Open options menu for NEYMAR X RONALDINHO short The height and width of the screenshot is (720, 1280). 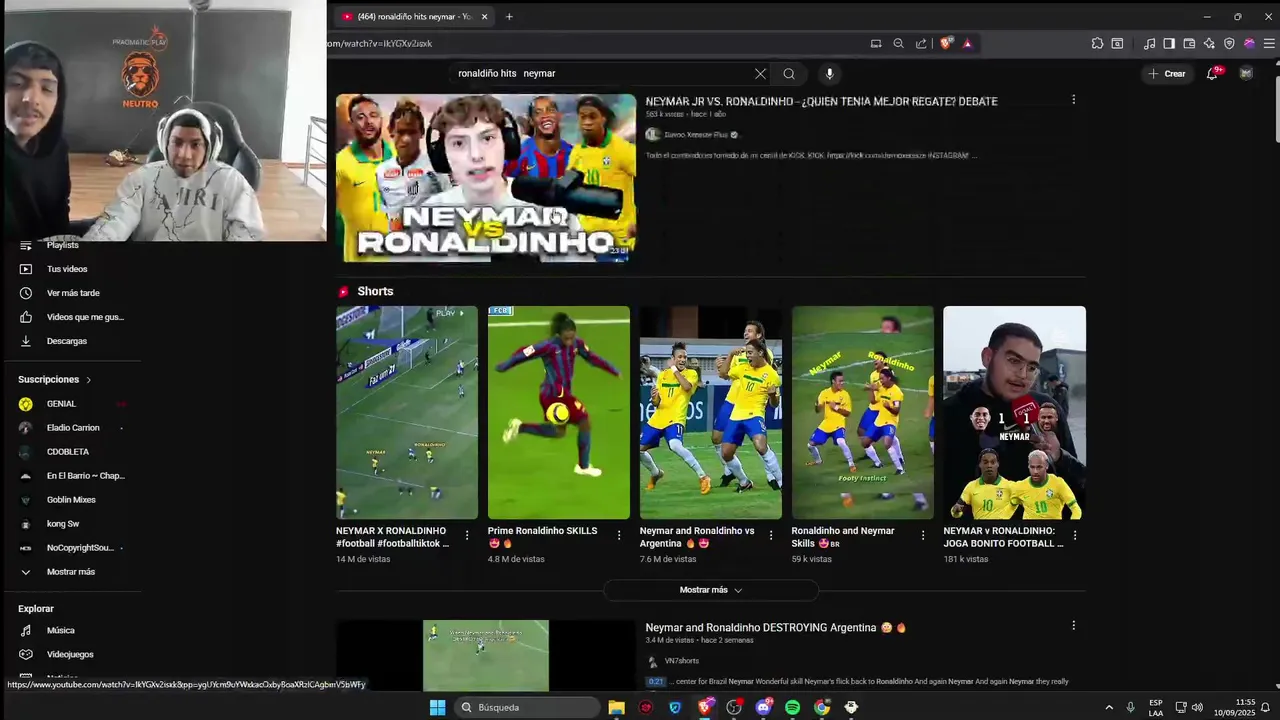click(x=467, y=536)
